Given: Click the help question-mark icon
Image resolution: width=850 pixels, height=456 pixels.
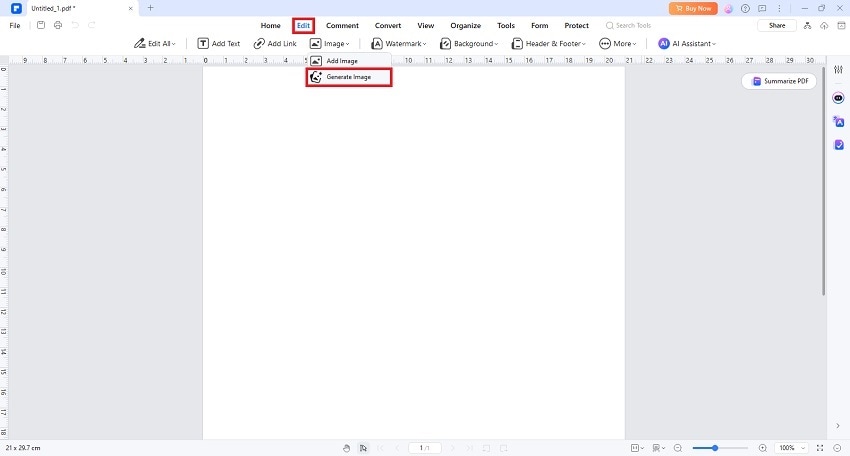Looking at the screenshot, I should (745, 9).
